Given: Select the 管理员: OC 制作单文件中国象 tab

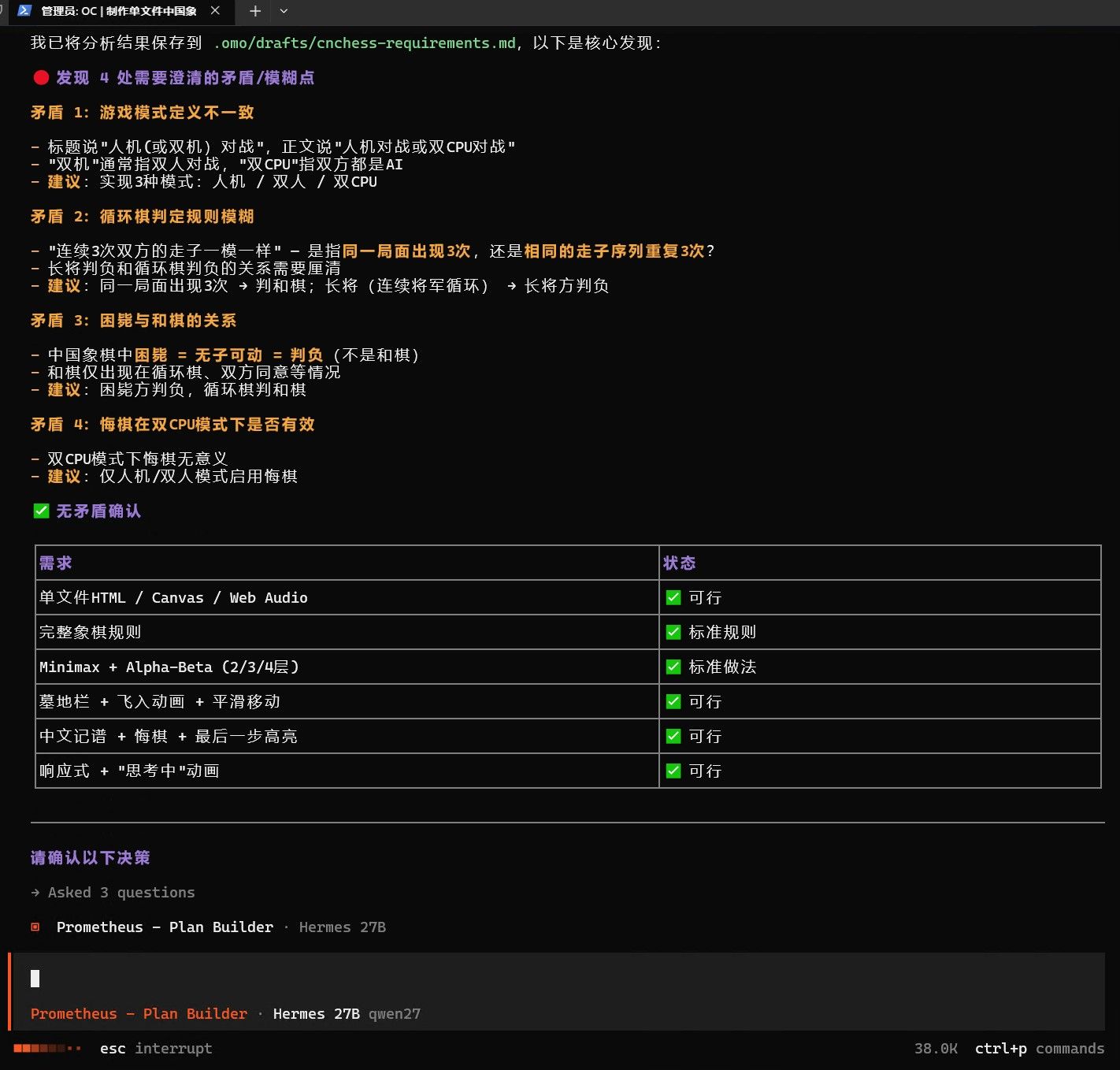Looking at the screenshot, I should 119,11.
